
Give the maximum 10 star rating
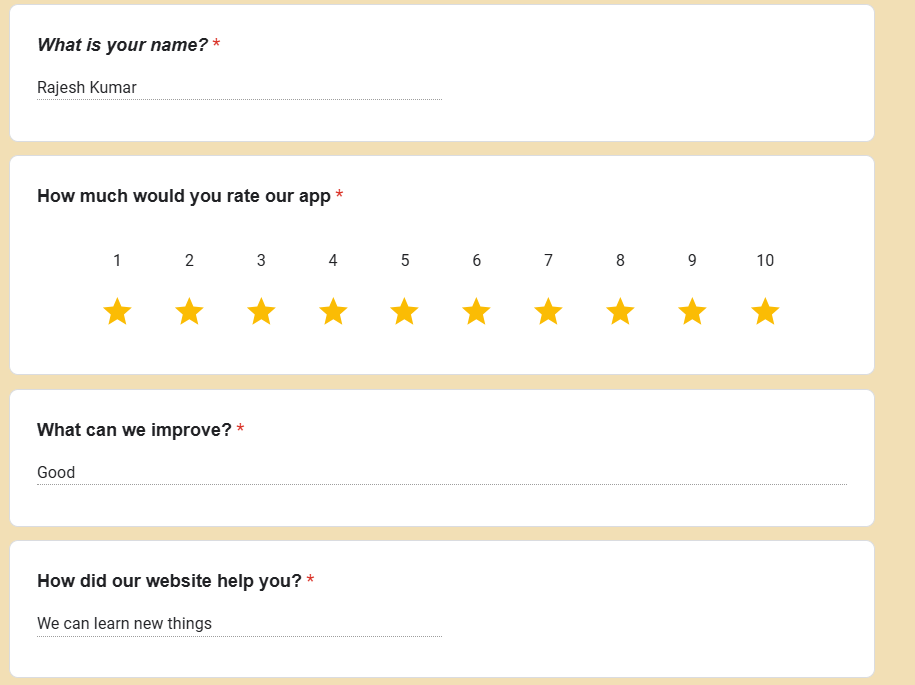(x=765, y=312)
